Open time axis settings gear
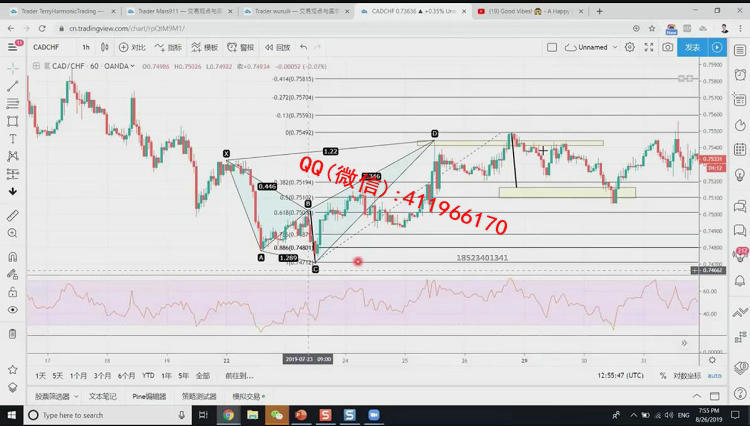 tap(712, 360)
